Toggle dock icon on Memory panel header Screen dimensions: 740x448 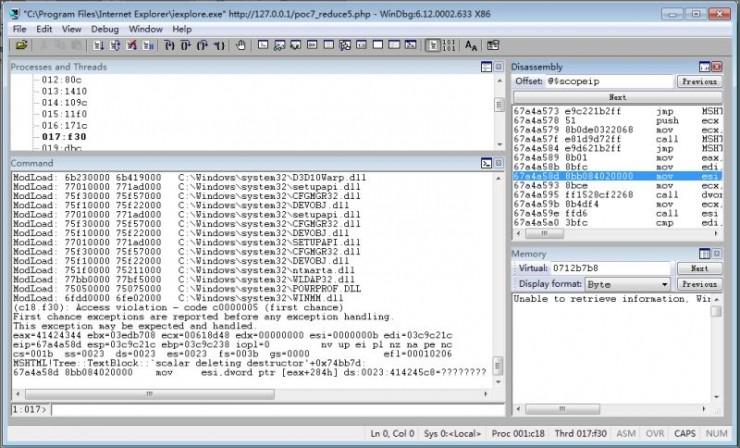pos(705,254)
